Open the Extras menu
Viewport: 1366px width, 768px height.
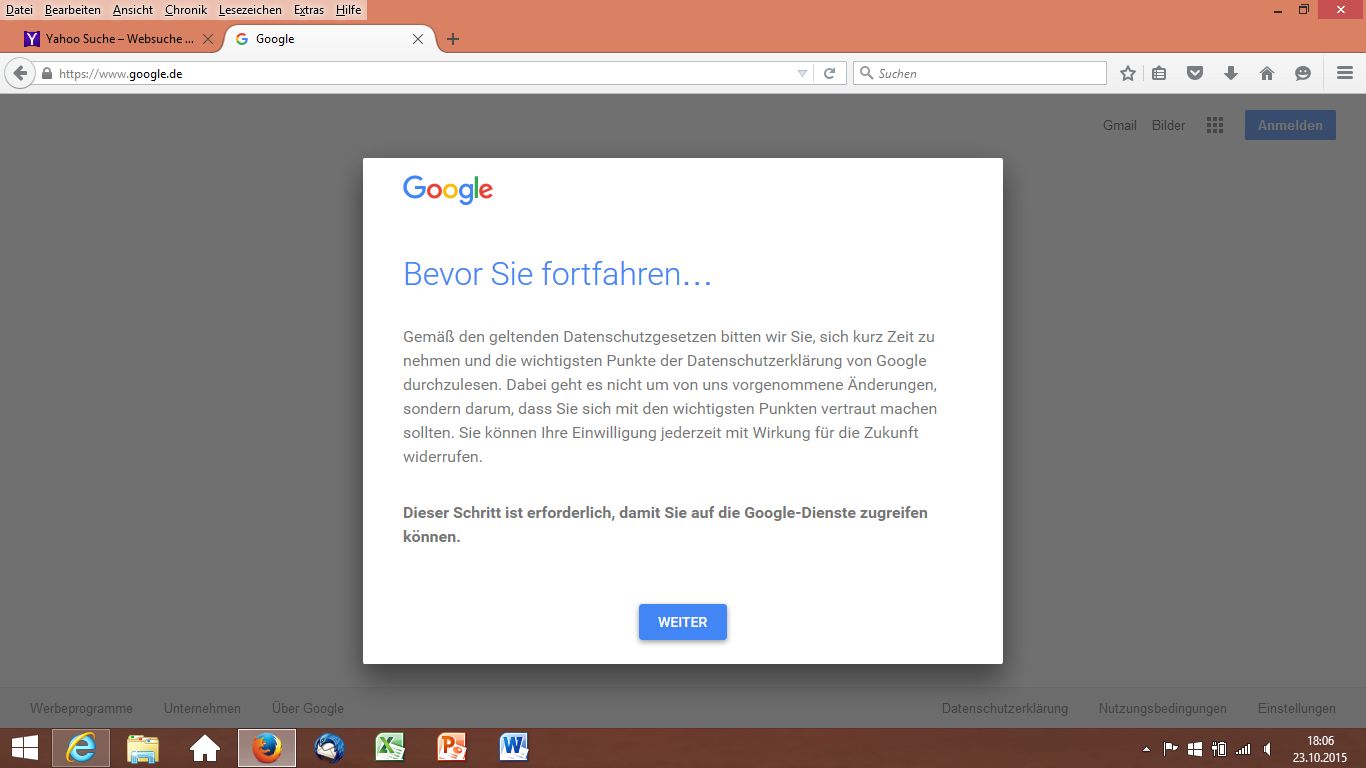[x=309, y=10]
